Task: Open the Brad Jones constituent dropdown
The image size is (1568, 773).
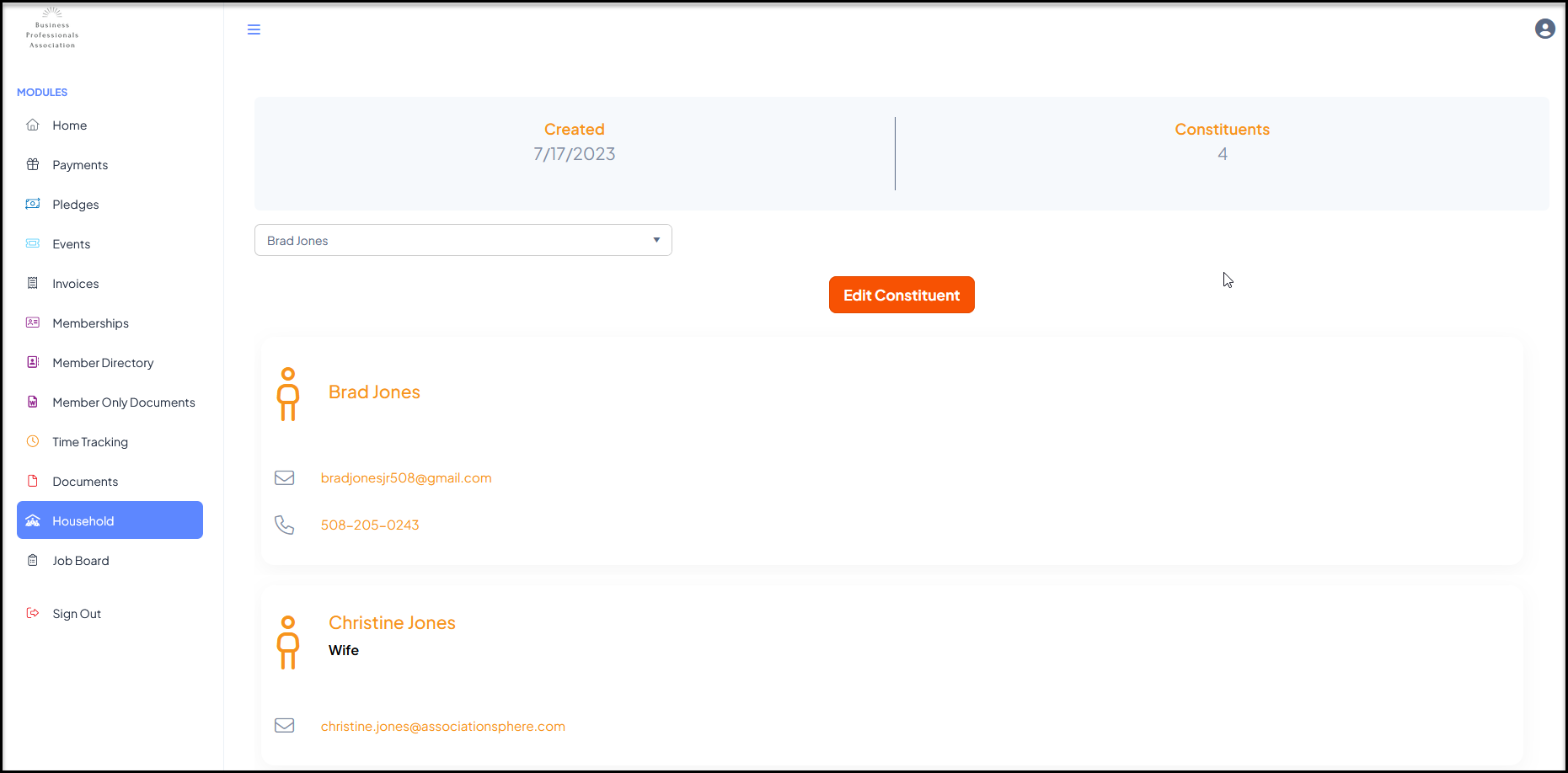Action: [463, 240]
